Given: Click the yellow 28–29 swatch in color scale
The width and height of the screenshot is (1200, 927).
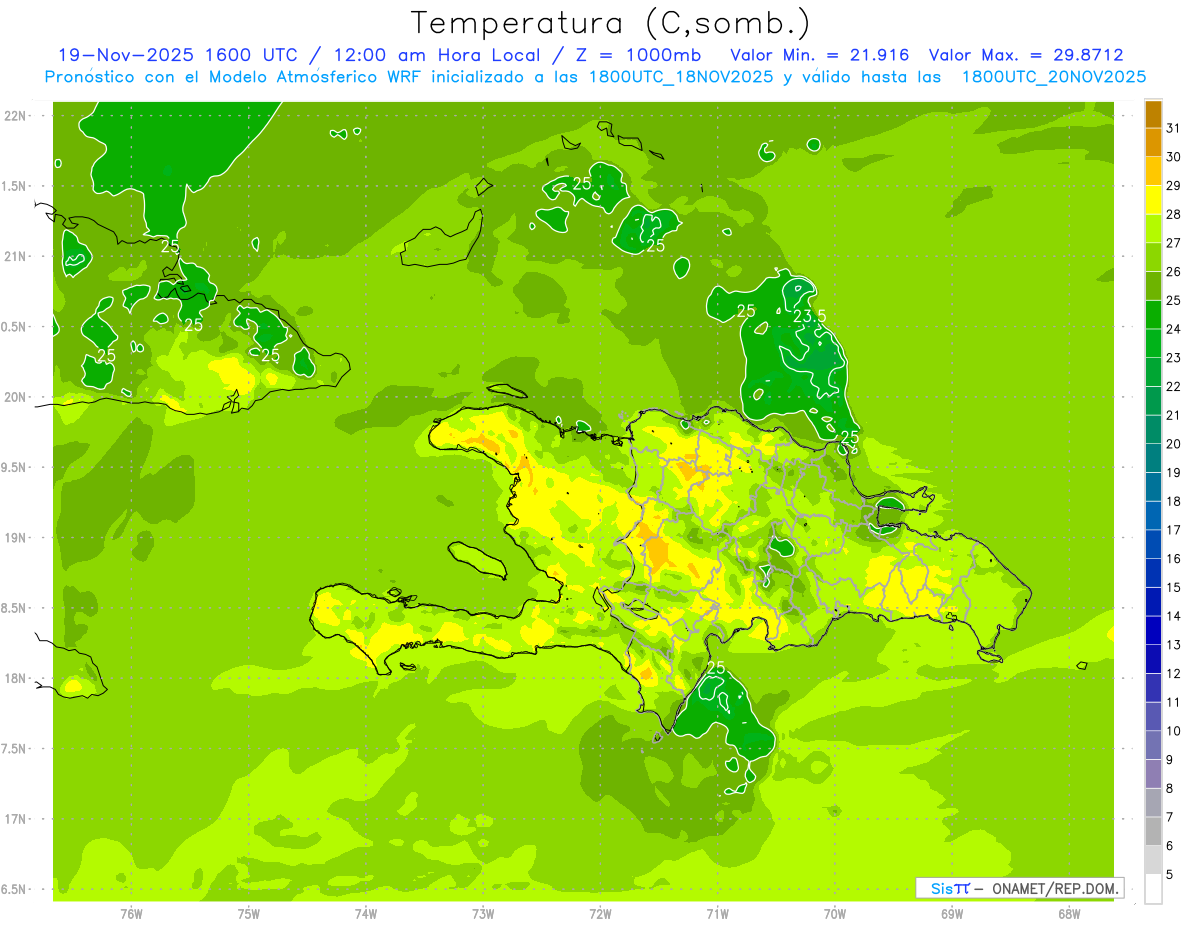Looking at the screenshot, I should [x=1153, y=199].
